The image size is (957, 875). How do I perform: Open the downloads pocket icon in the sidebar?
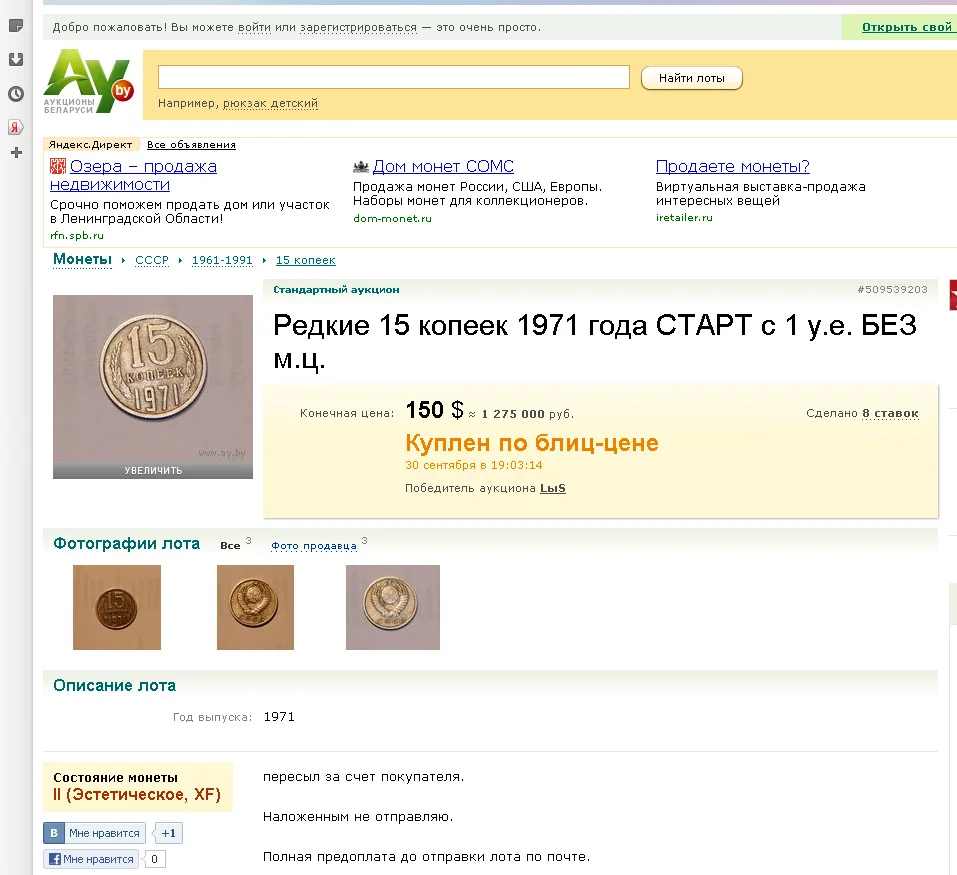(16, 59)
